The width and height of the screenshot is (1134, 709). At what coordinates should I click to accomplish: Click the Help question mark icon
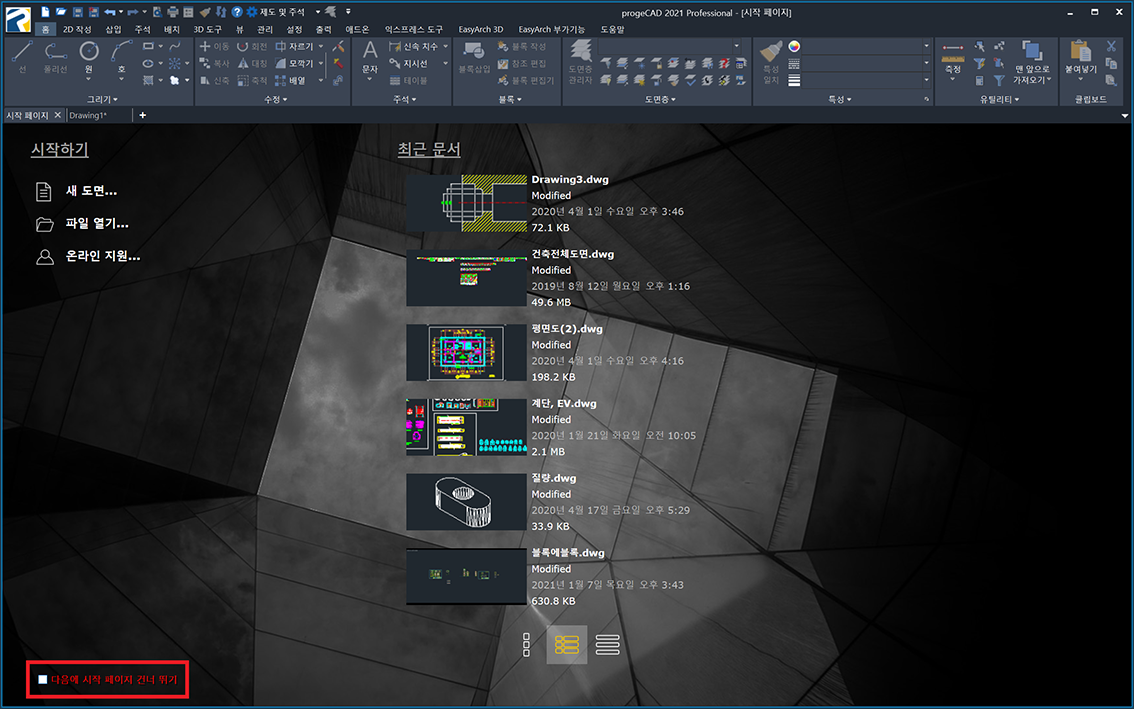pyautogui.click(x=237, y=12)
